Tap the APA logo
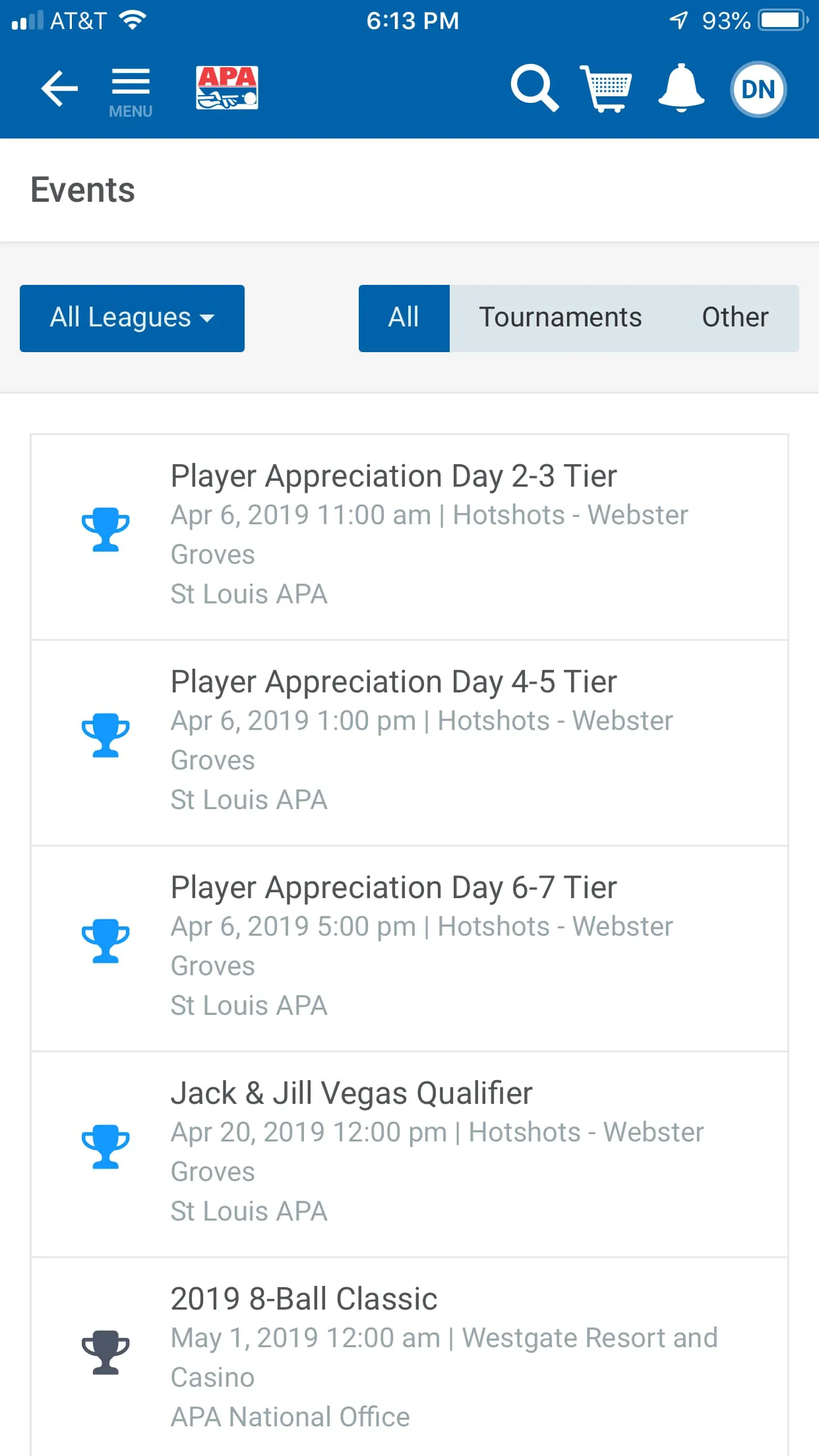 pyautogui.click(x=227, y=88)
